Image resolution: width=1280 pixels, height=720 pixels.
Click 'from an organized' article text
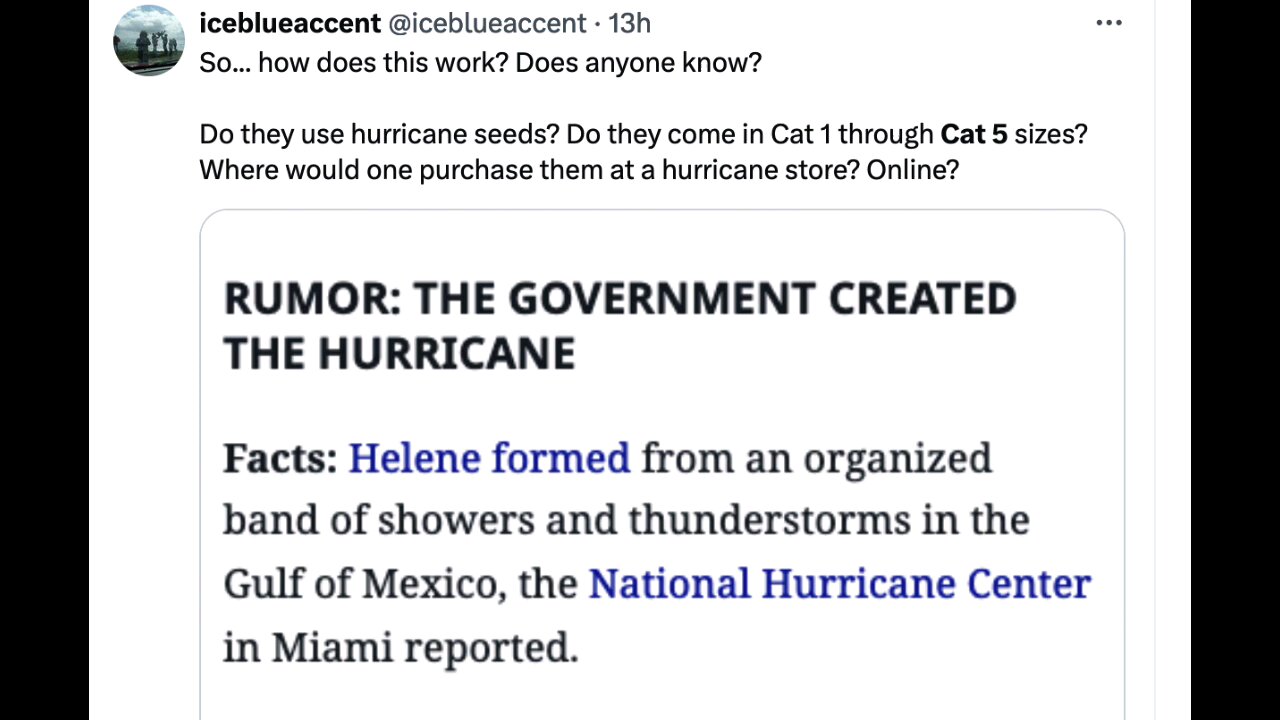[x=816, y=458]
